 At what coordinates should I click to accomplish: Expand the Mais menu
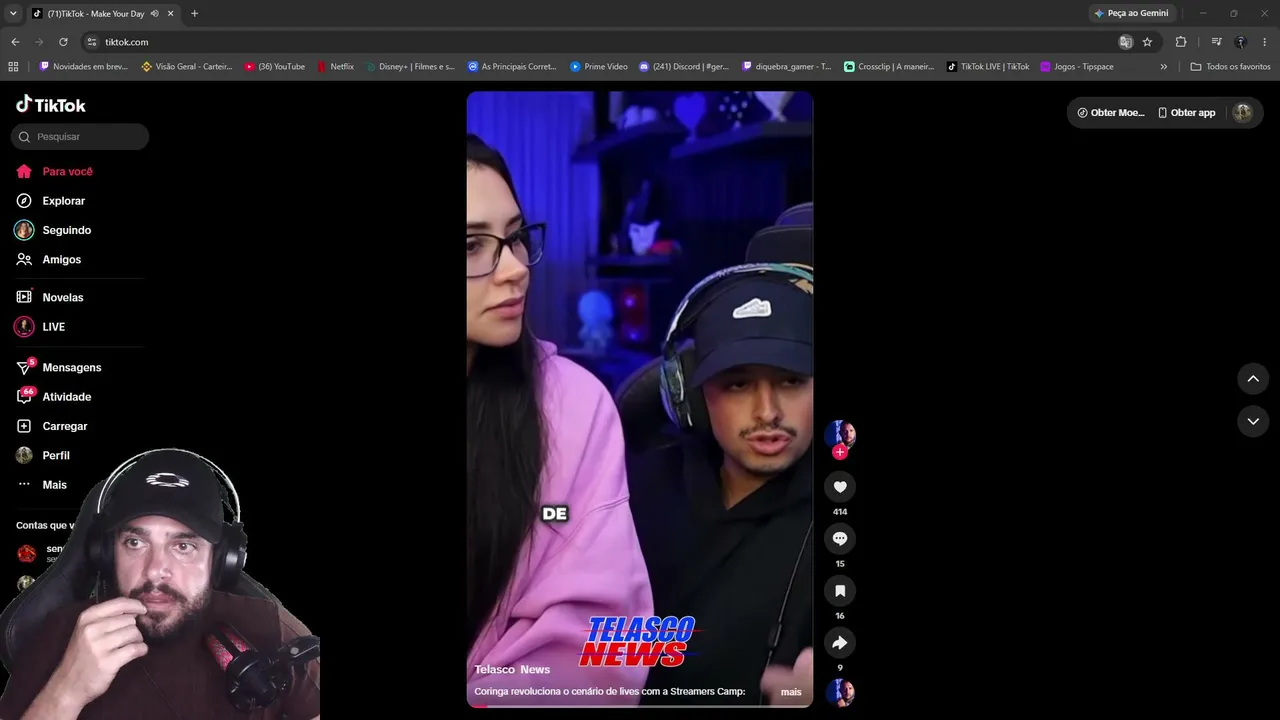point(42,485)
